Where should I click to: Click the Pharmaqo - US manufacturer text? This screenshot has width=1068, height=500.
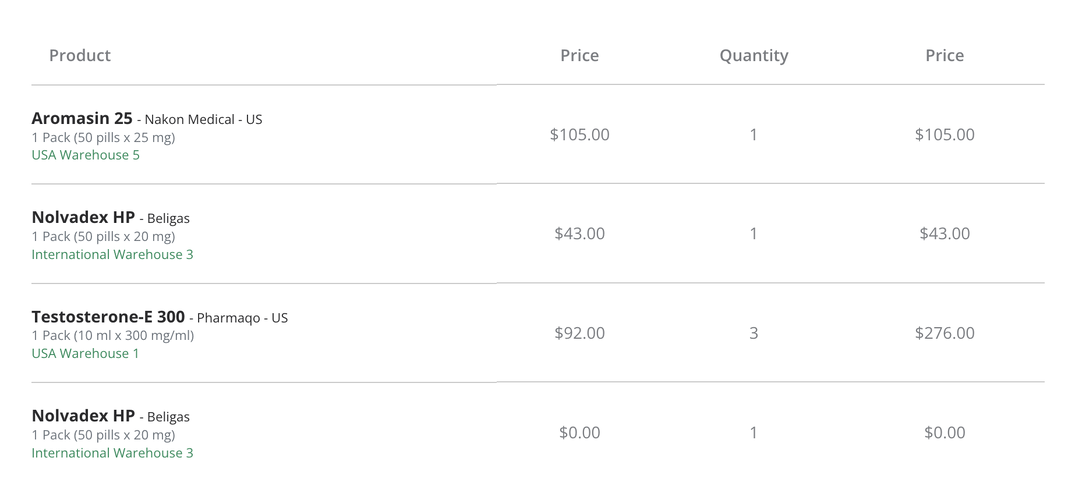[242, 318]
